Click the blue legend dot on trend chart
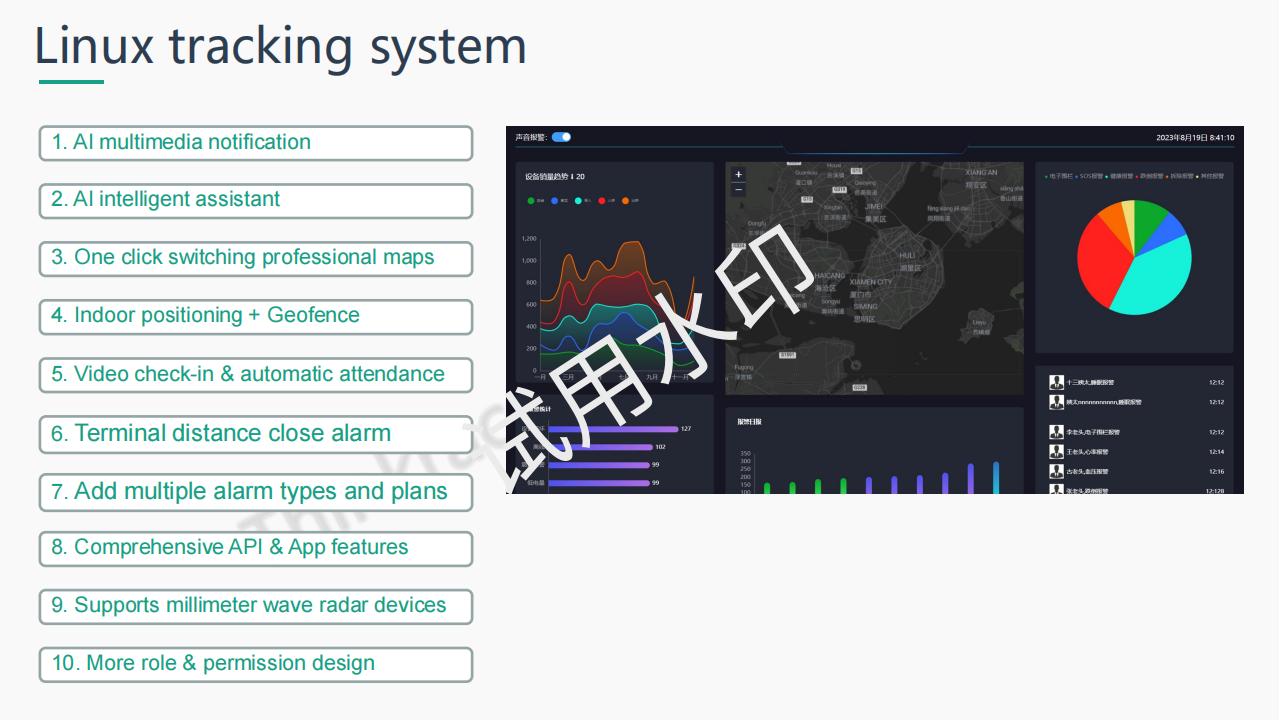 554,201
